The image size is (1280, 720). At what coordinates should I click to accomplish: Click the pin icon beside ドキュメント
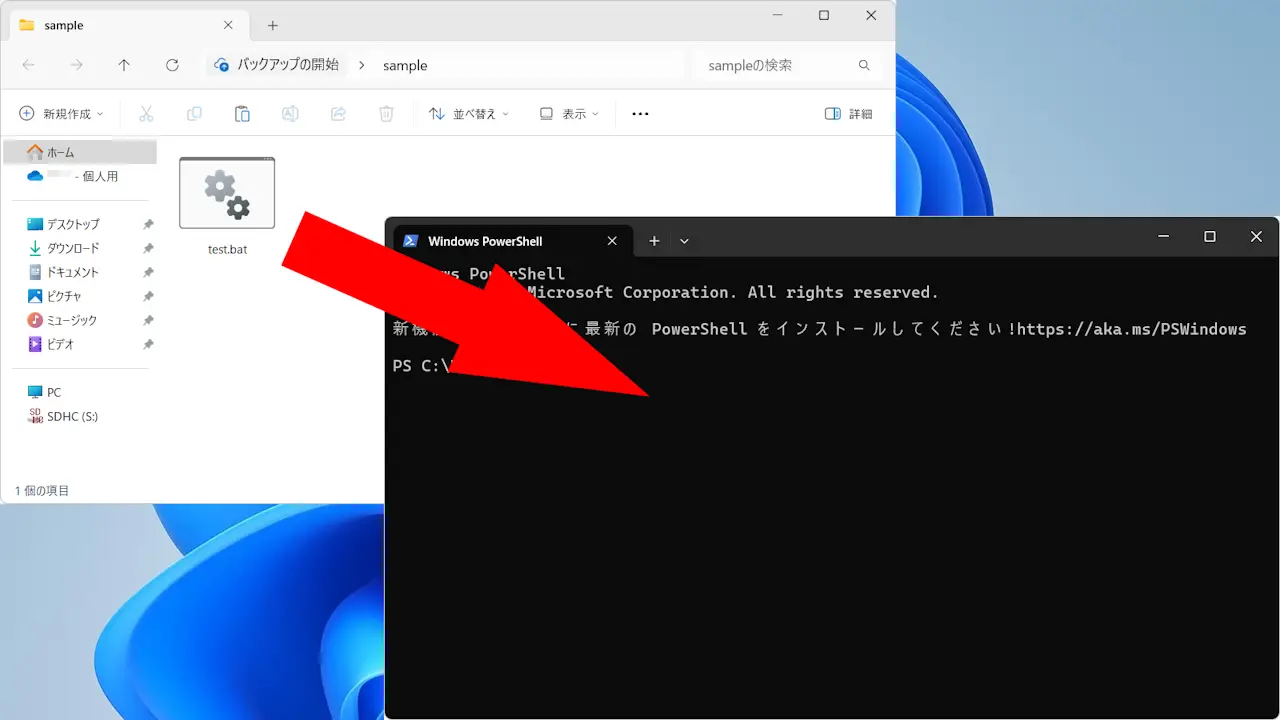pos(148,272)
